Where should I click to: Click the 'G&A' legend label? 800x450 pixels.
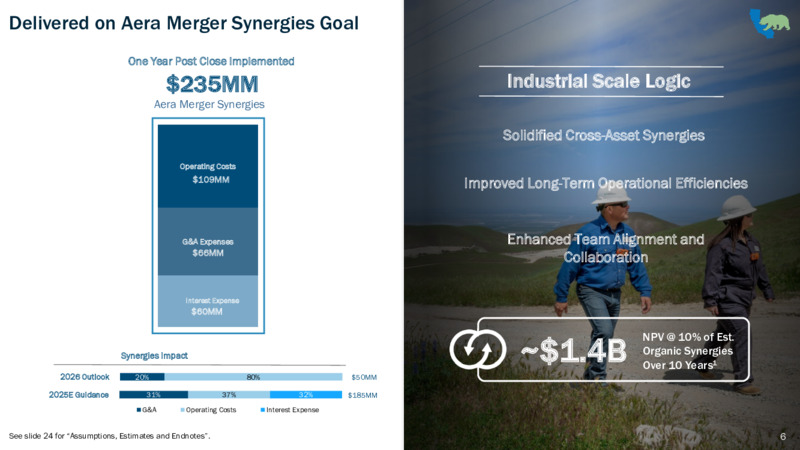pyautogui.click(x=149, y=410)
